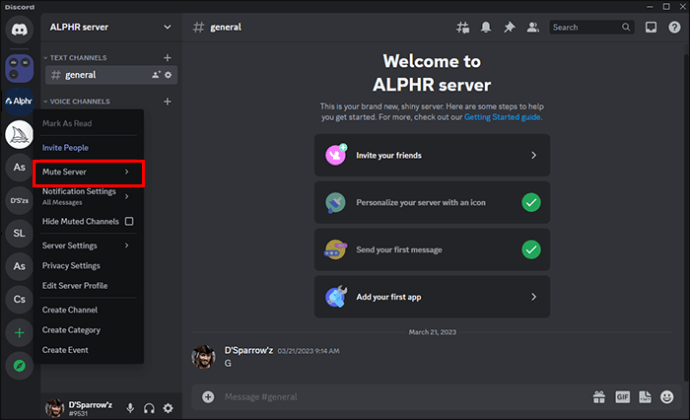Image resolution: width=690 pixels, height=420 pixels.
Task: Open D'Sparrow'z message avatar
Action: (x=203, y=357)
